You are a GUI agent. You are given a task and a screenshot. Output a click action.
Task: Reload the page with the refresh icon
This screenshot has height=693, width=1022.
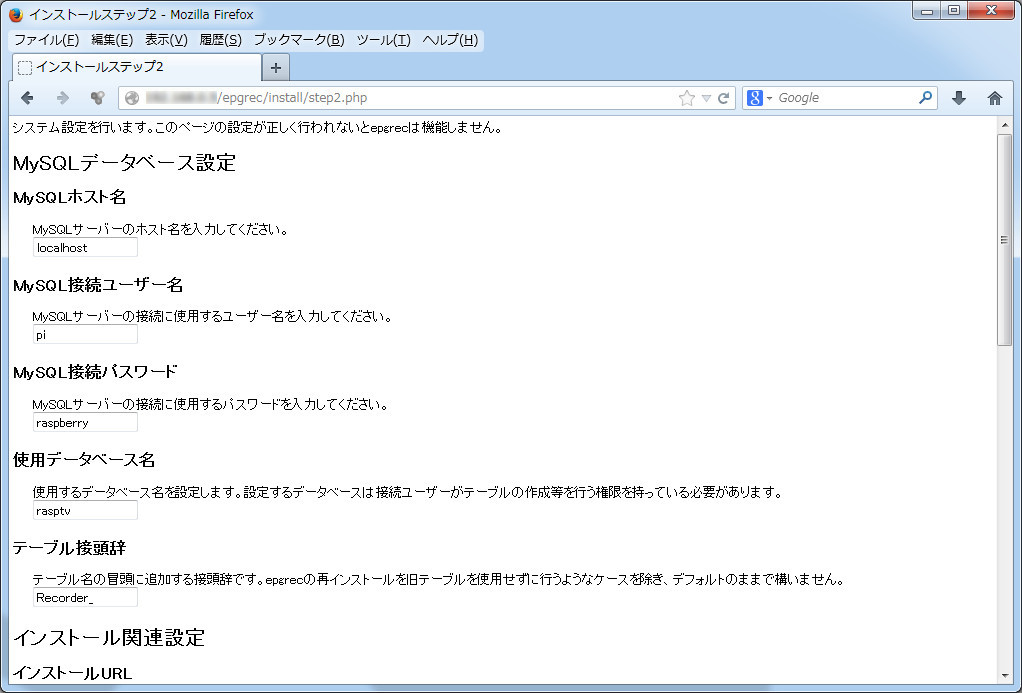(x=723, y=98)
